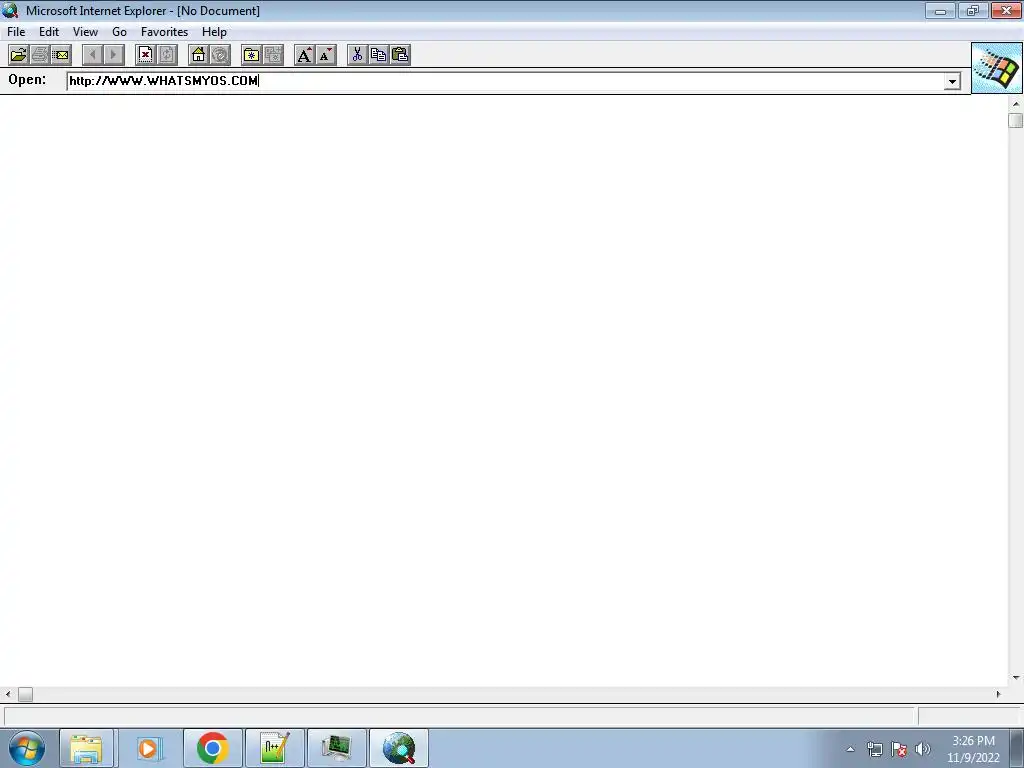Select the Internet Explorer globe taskbar icon
This screenshot has height=768, width=1024.
(399, 748)
